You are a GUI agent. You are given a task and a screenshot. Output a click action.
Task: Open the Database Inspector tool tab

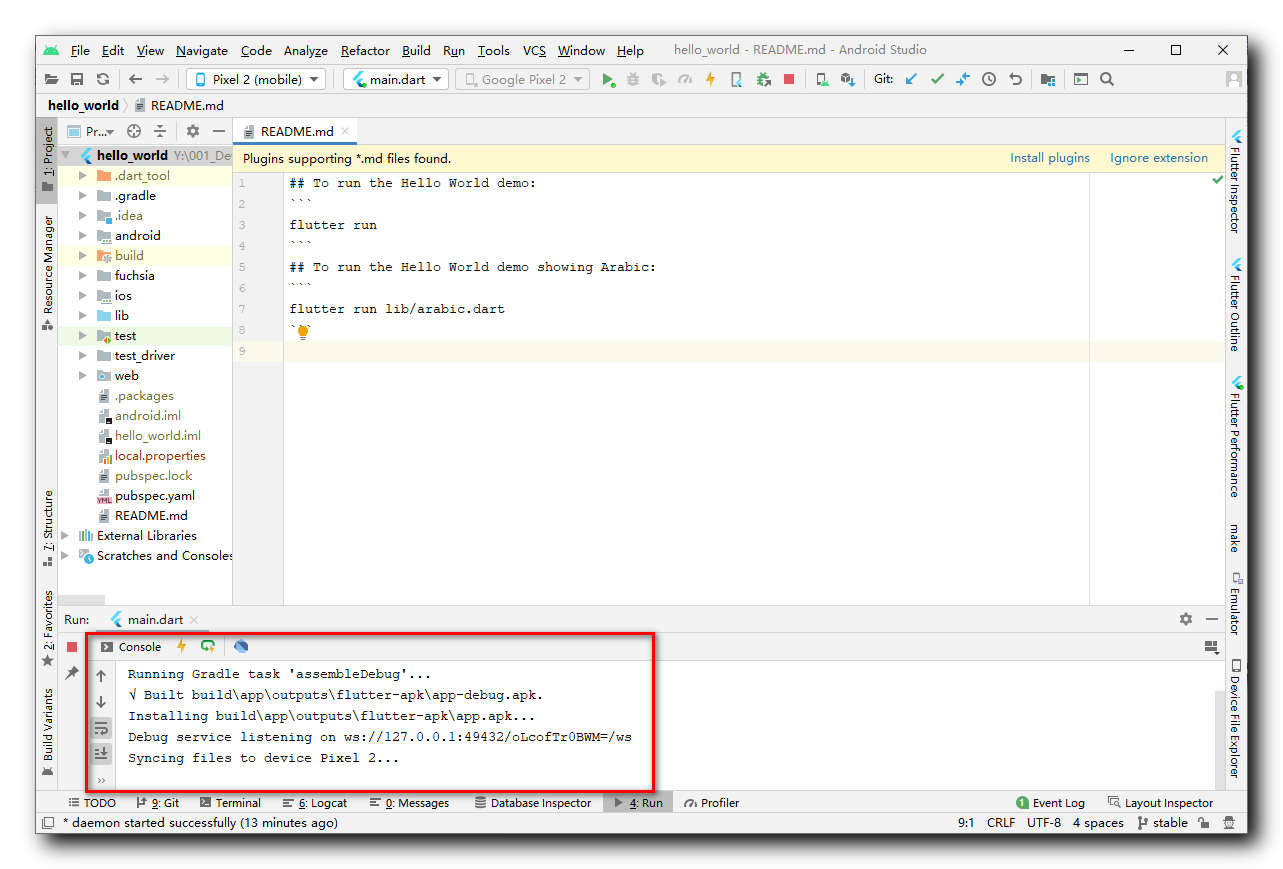coord(533,803)
